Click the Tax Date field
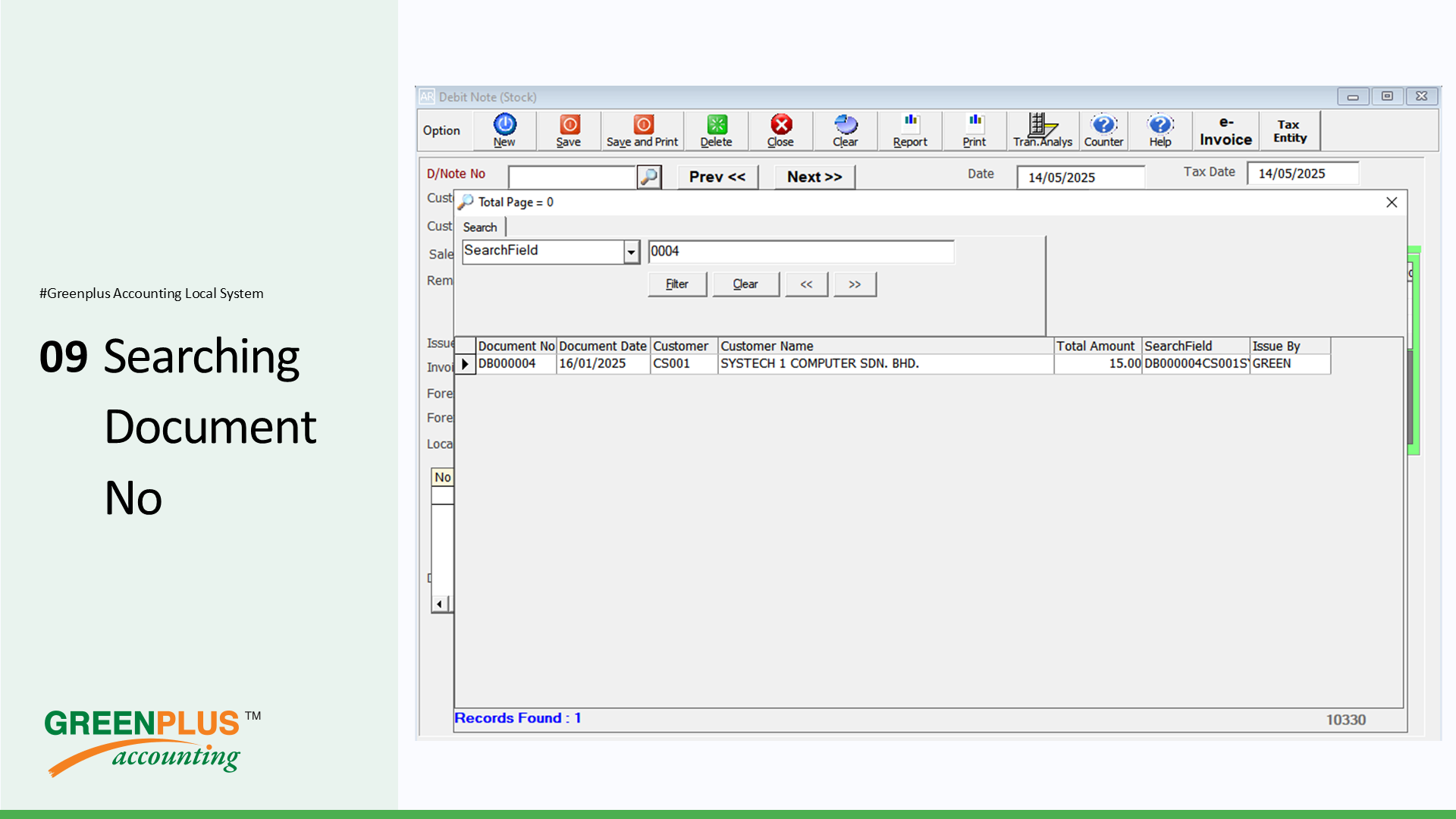The width and height of the screenshot is (1456, 819). [1303, 174]
